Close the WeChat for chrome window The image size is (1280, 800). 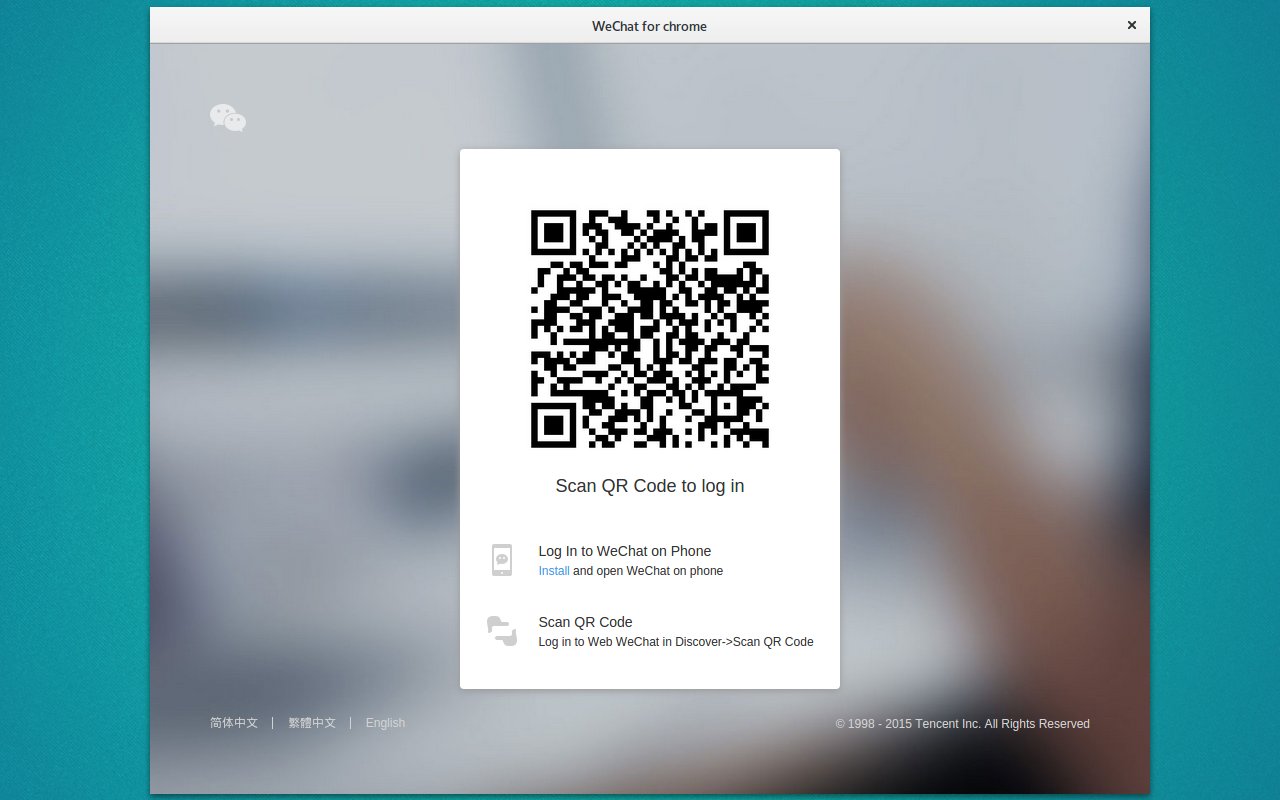1132,26
